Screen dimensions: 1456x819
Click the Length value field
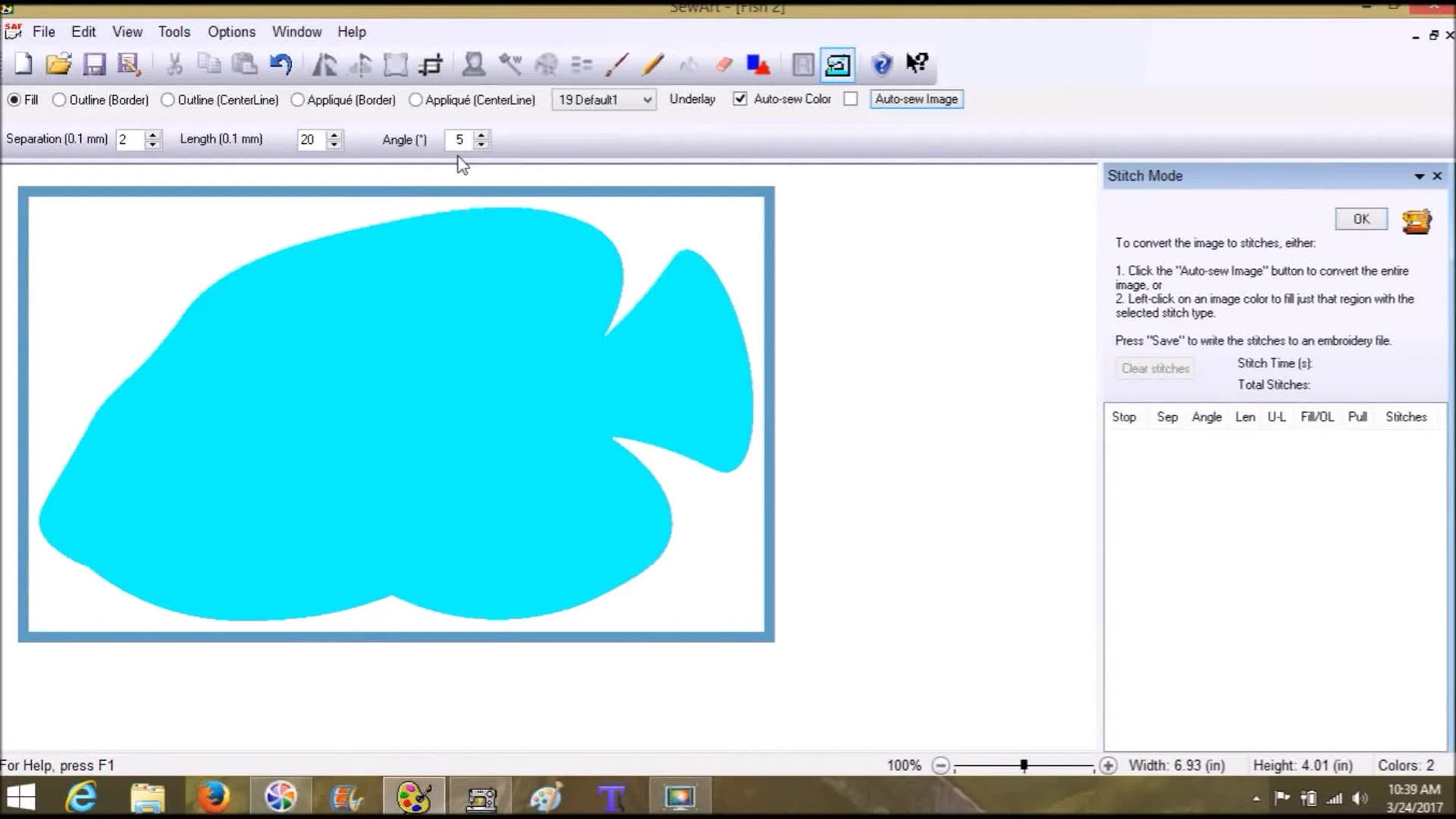point(312,140)
